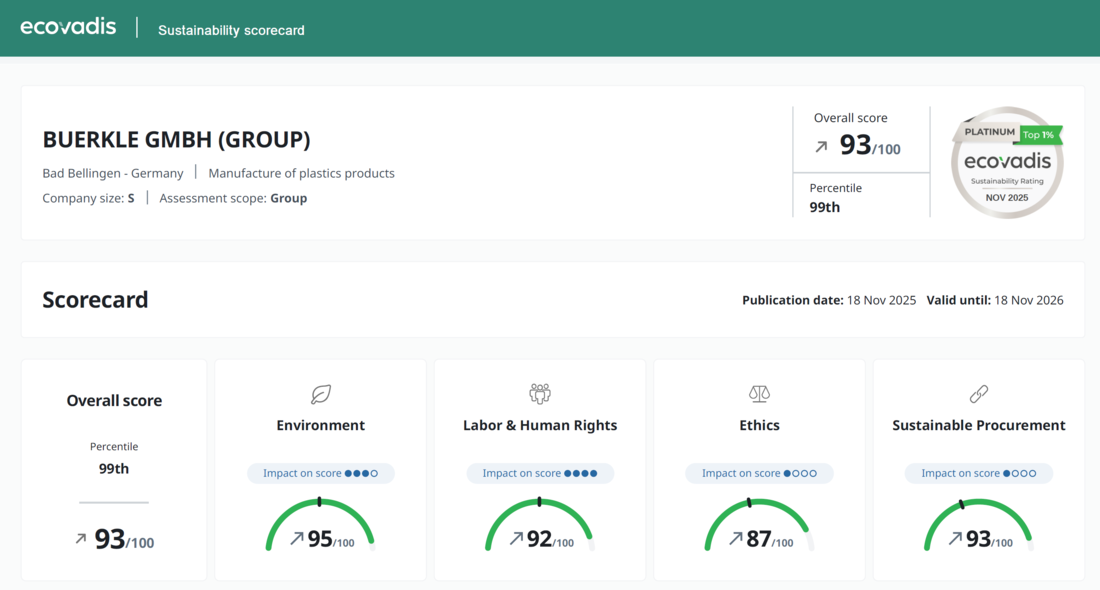Click the EcoVadis logo in header
Viewport: 1100px width, 590px height.
pyautogui.click(x=68, y=27)
